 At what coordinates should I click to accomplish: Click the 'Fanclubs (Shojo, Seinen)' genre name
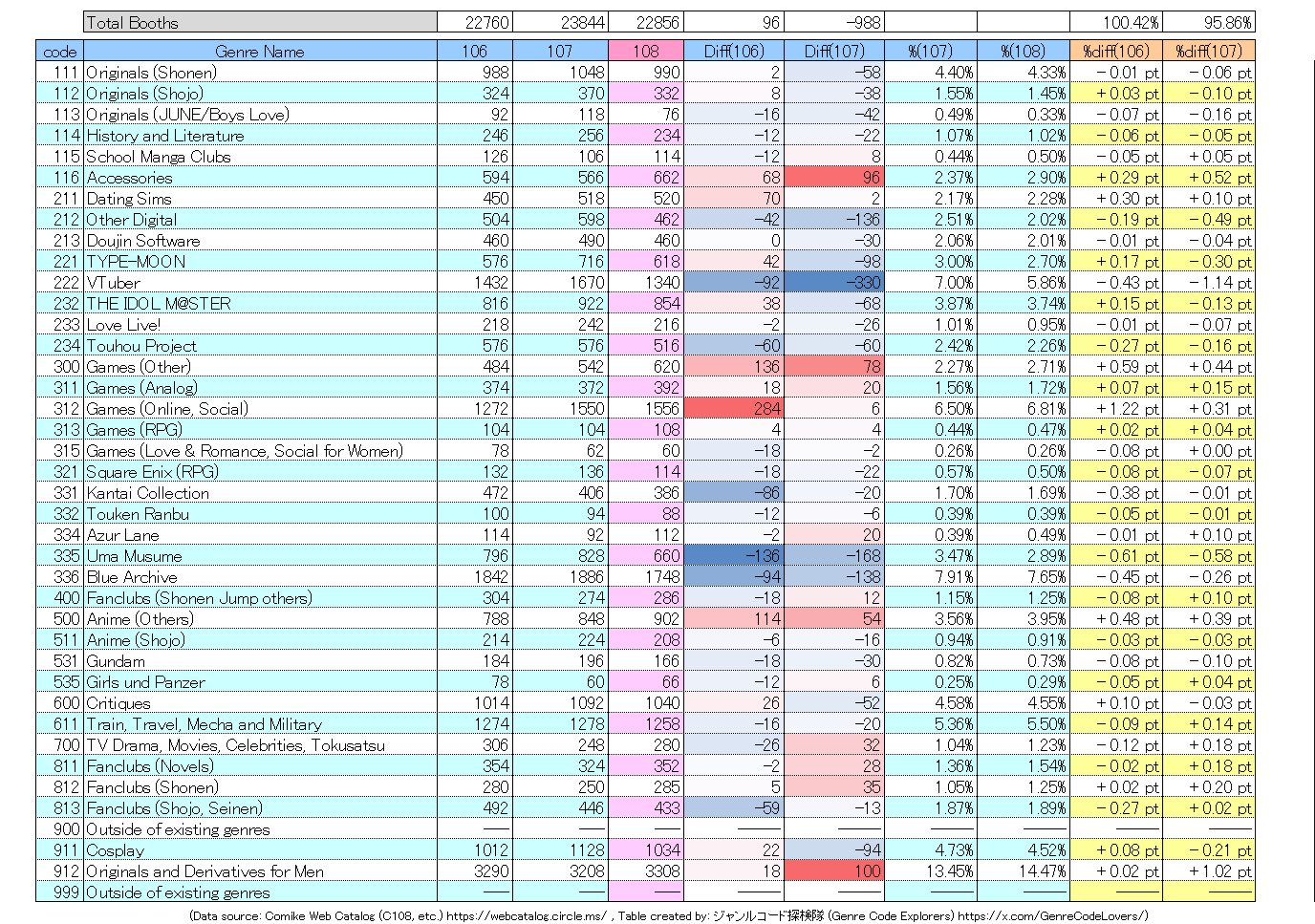pyautogui.click(x=174, y=808)
